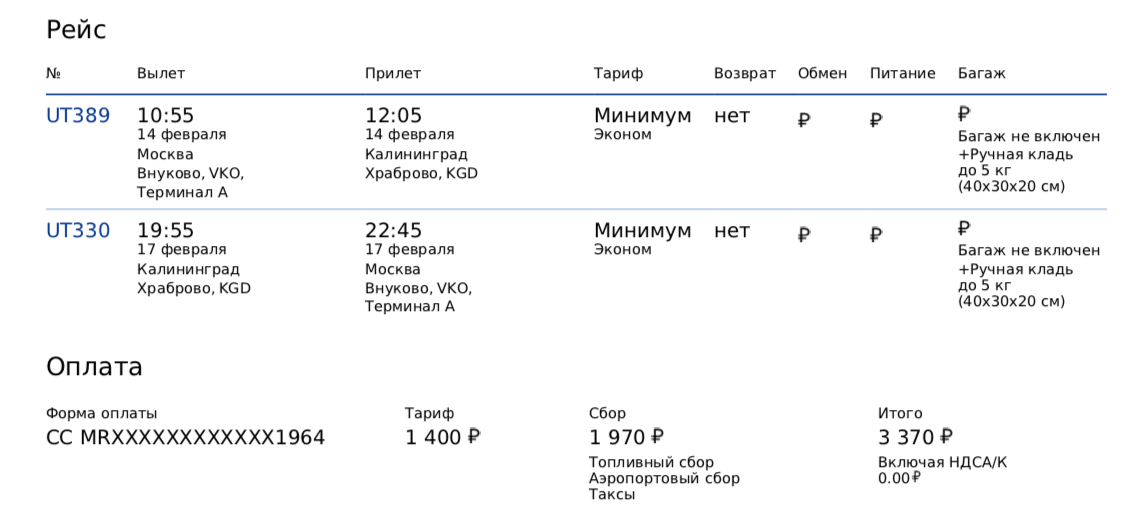Click the Питание ruble icon for flight UT330
The width and height of the screenshot is (1147, 523).
[876, 235]
